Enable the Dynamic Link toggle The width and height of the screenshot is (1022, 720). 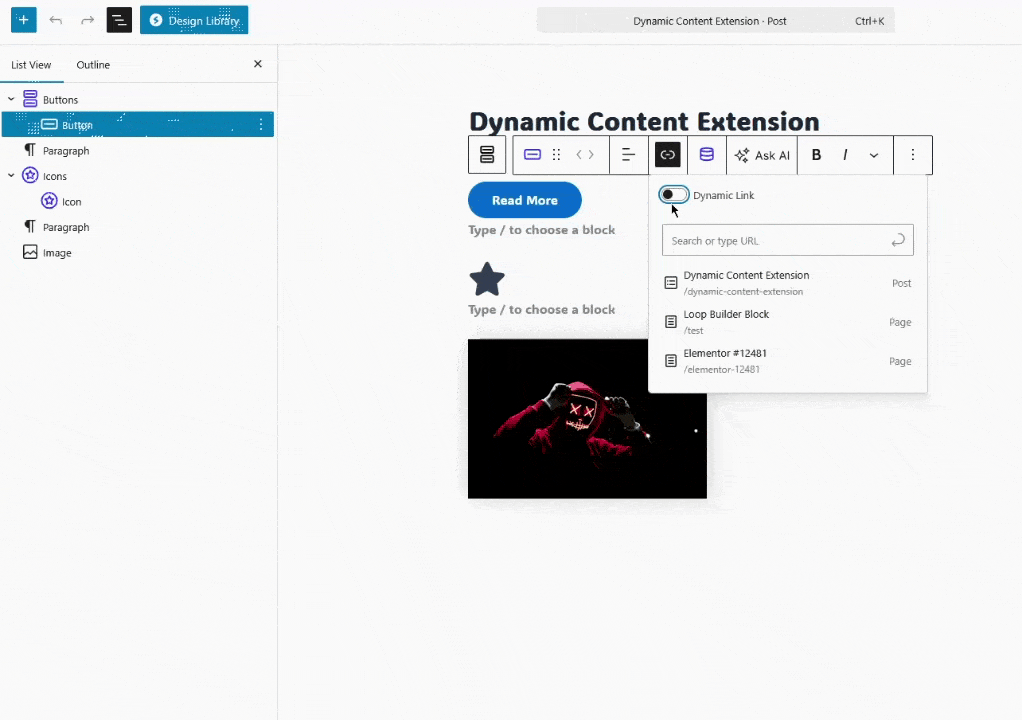pyautogui.click(x=674, y=195)
